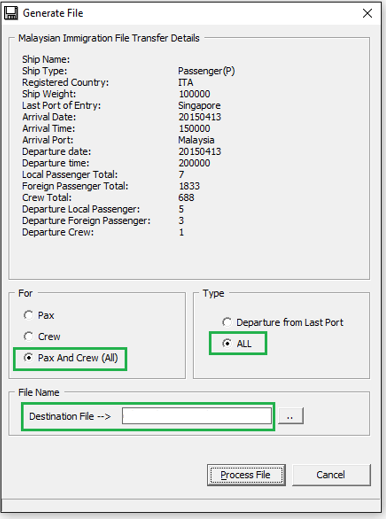
Task: Click the '1833' foreign passenger total
Action: [189, 186]
